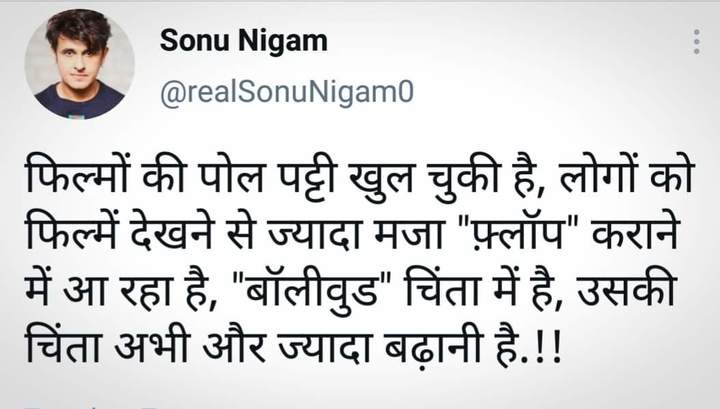This screenshot has width=720, height=409.
Task: Click the word कराने in the tweet
Action: [x=635, y=233]
